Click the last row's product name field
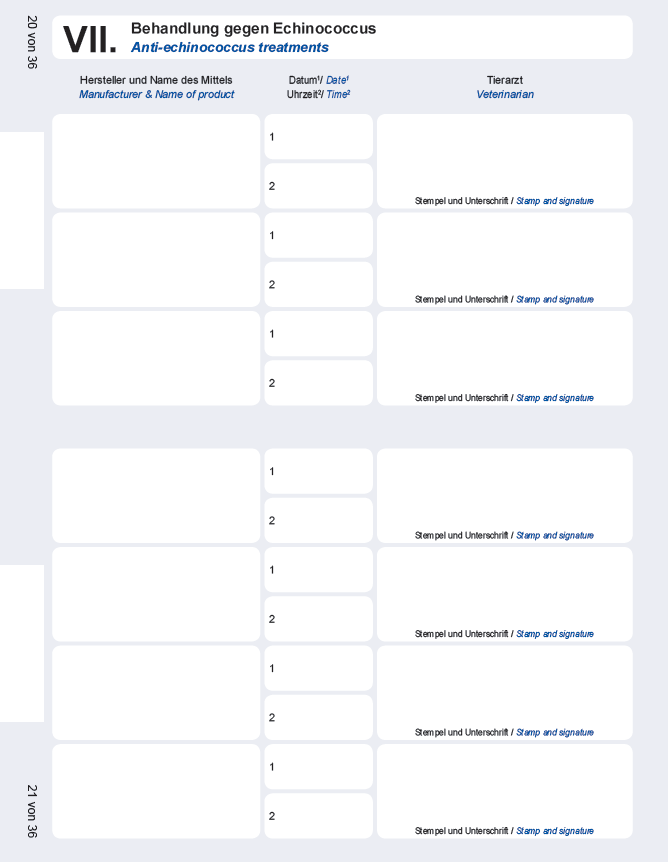Viewport: 668px width, 862px height. click(x=156, y=791)
